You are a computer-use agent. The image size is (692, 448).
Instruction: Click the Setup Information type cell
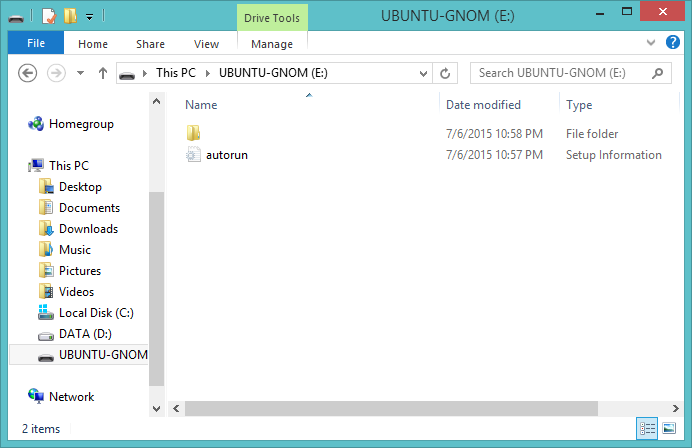coord(613,155)
